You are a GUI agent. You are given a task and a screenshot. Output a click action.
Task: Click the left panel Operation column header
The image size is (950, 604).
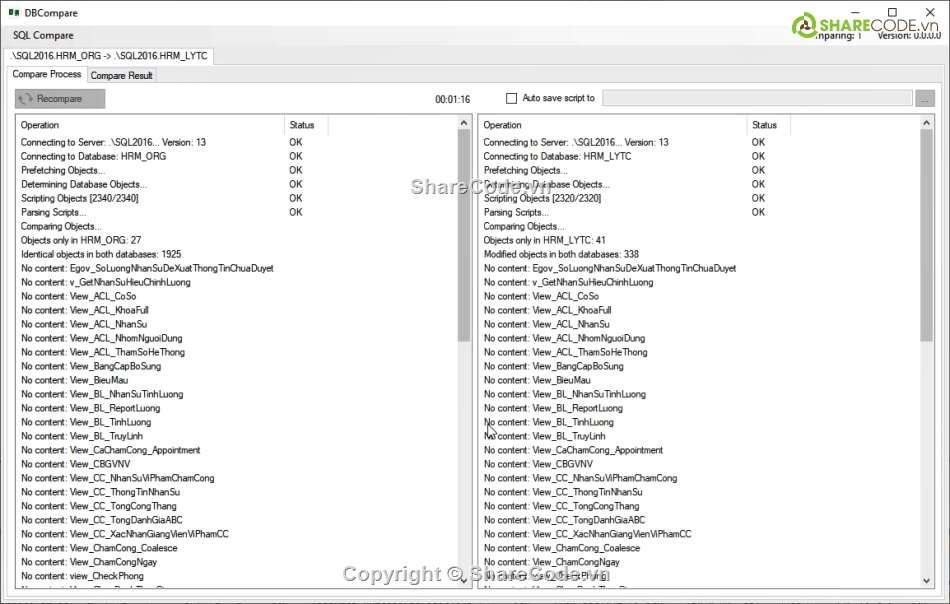(x=150, y=125)
